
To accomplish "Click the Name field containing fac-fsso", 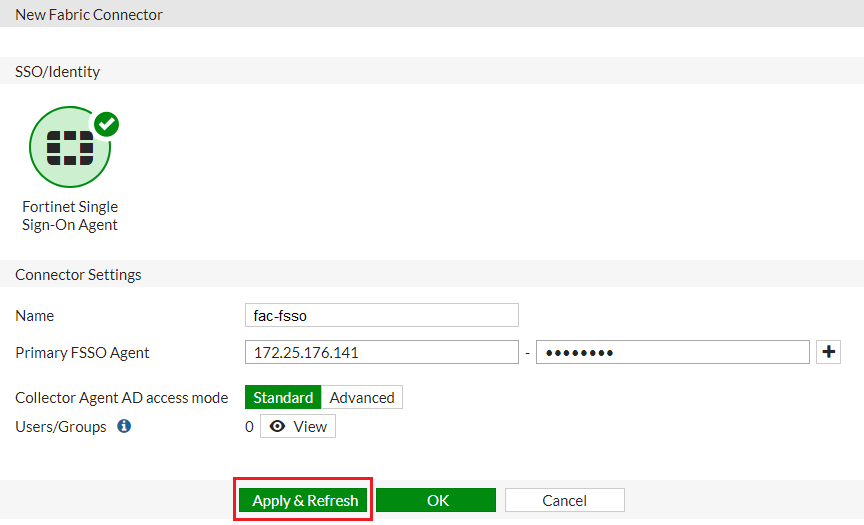I will 381,315.
